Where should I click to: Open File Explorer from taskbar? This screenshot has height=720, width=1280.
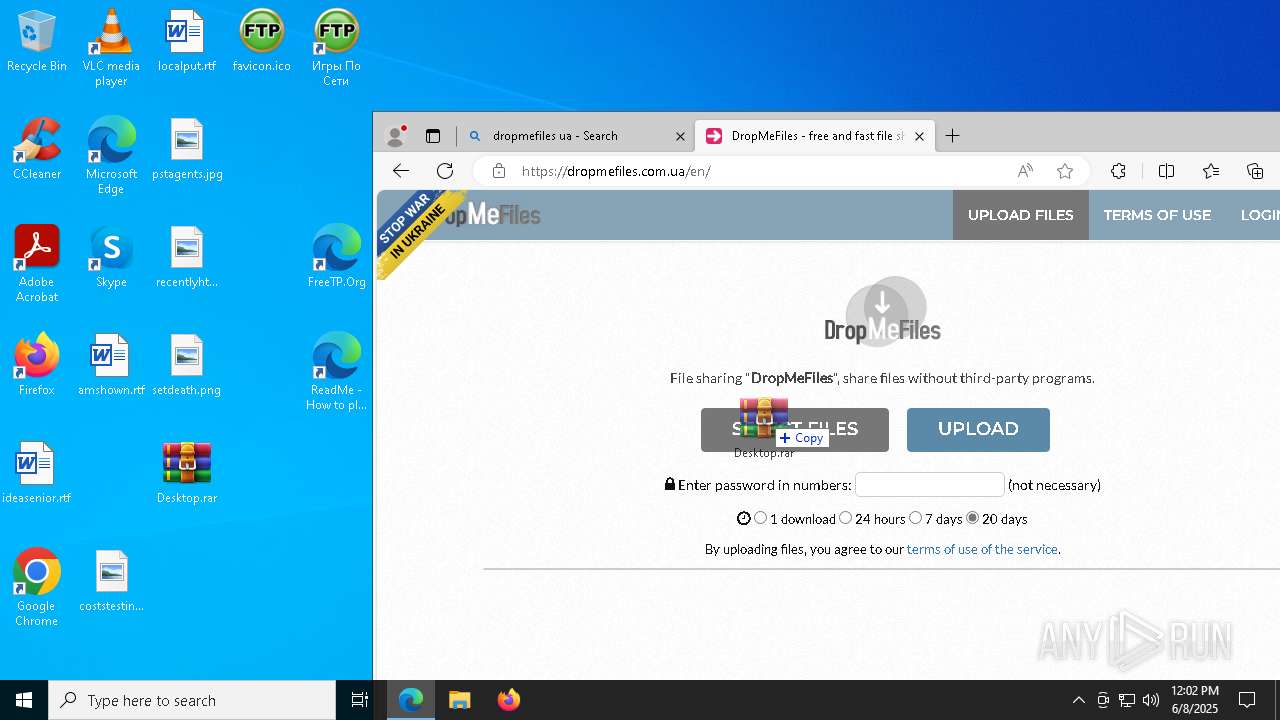460,700
